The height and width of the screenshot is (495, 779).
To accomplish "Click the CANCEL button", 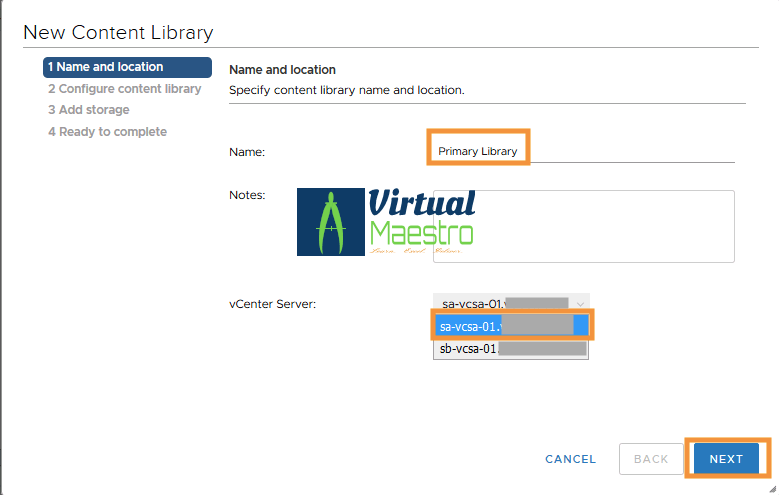I will point(570,459).
